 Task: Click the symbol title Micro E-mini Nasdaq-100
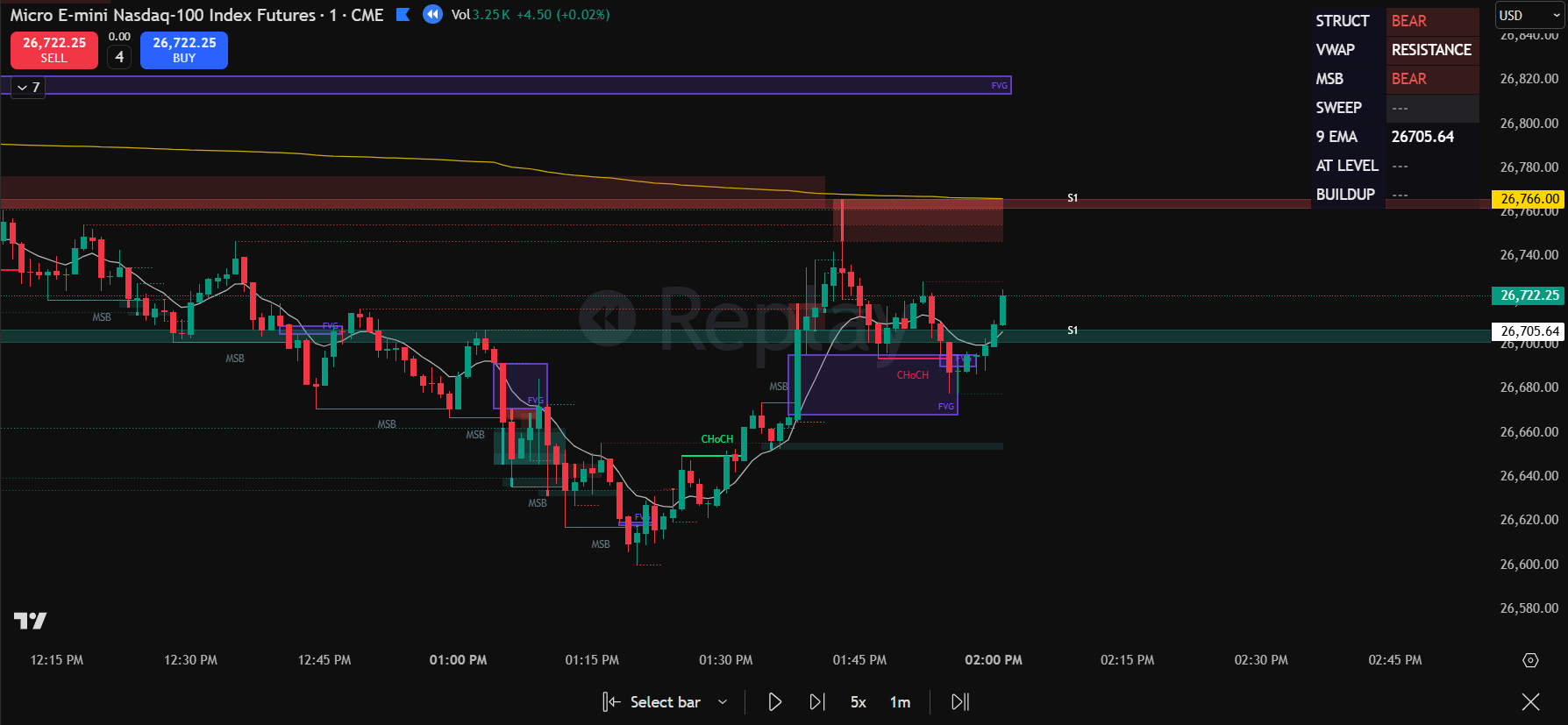[162, 15]
